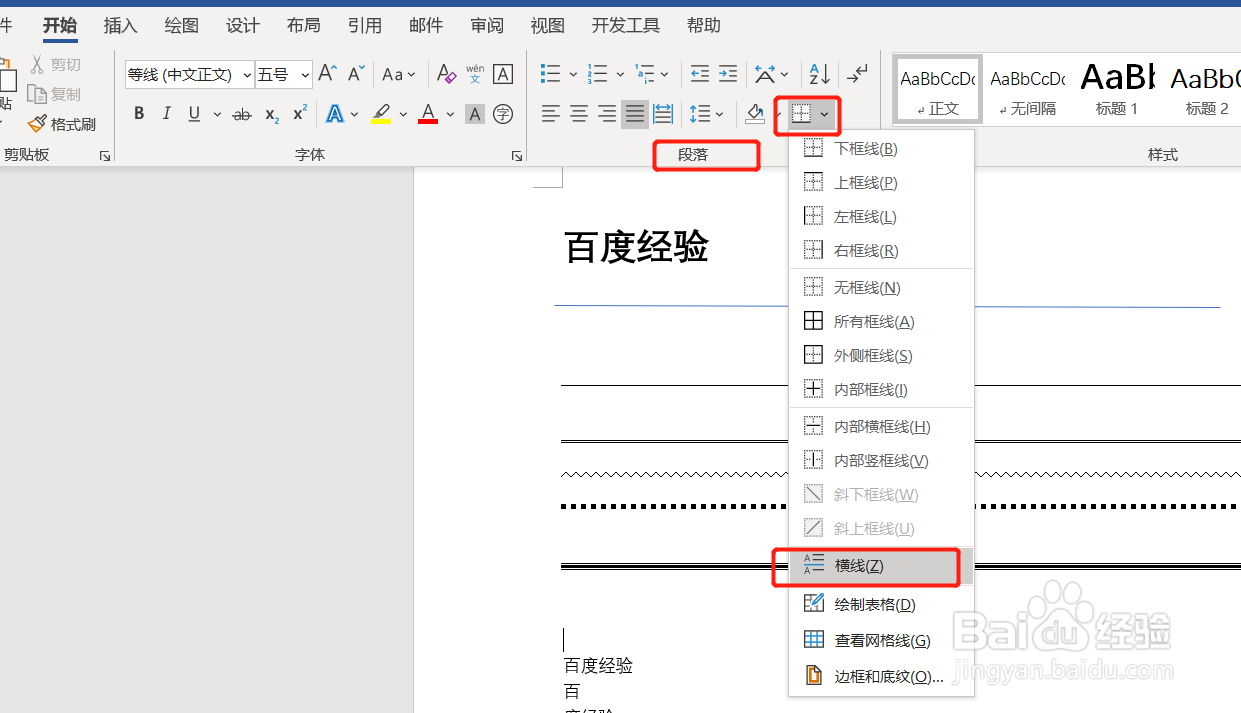Viewport: 1241px width, 713px height.
Task: Click the Chinese layout (A with arrows) icon
Action: coord(765,74)
